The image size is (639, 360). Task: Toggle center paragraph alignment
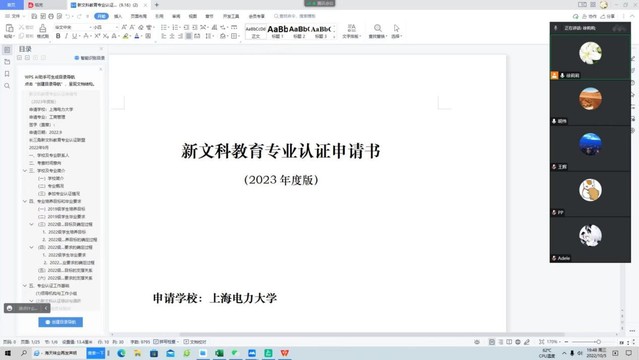[172, 36]
